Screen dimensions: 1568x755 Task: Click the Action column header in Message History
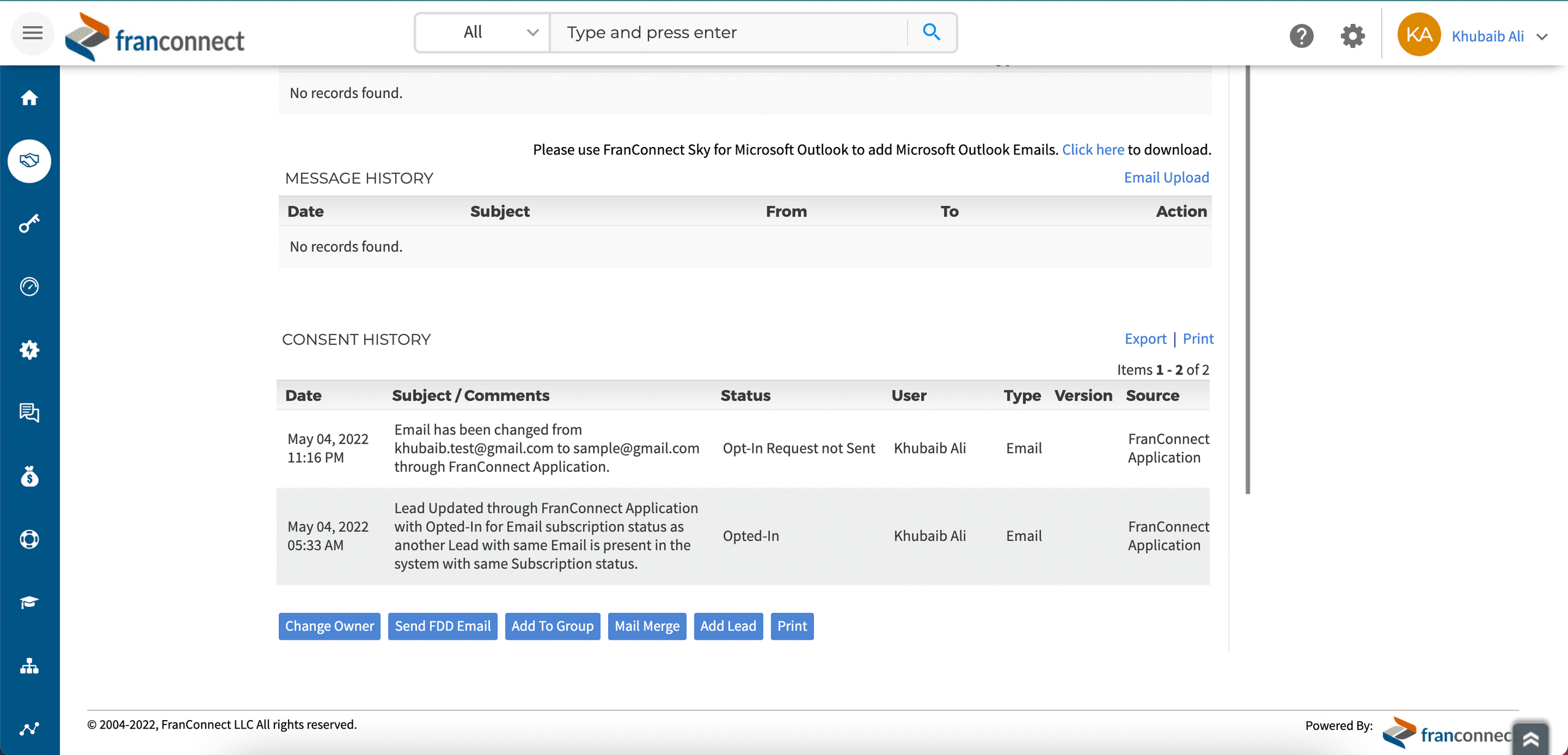tap(1181, 211)
